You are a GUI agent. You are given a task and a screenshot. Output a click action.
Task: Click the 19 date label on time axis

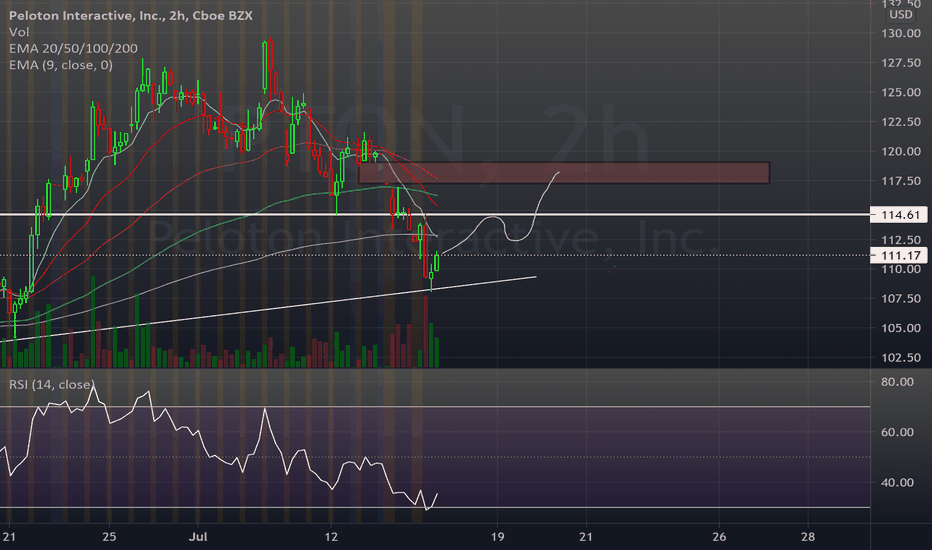[497, 537]
